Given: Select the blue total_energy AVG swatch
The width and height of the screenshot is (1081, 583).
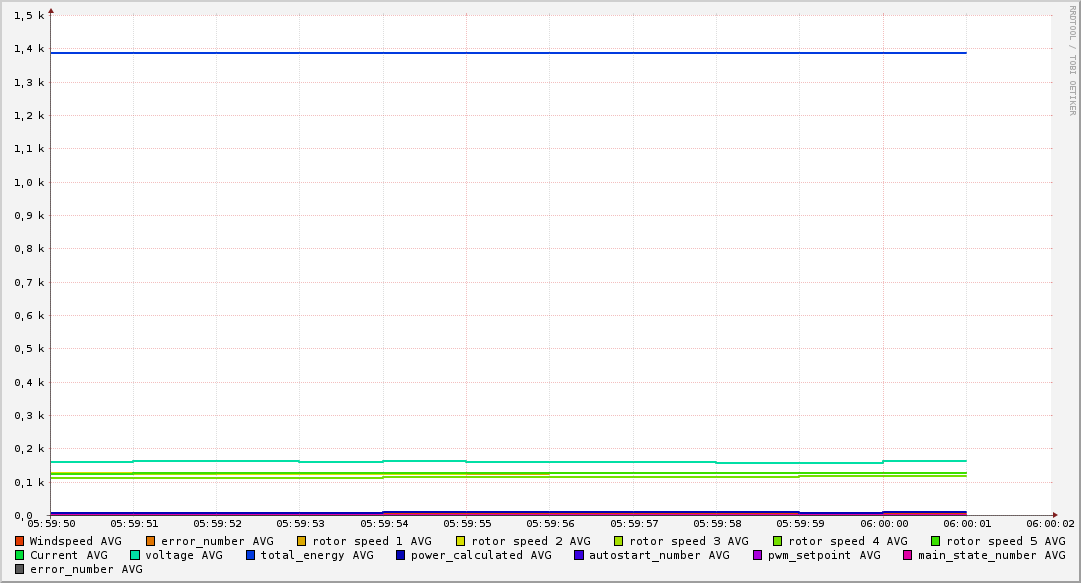Looking at the screenshot, I should [x=251, y=555].
